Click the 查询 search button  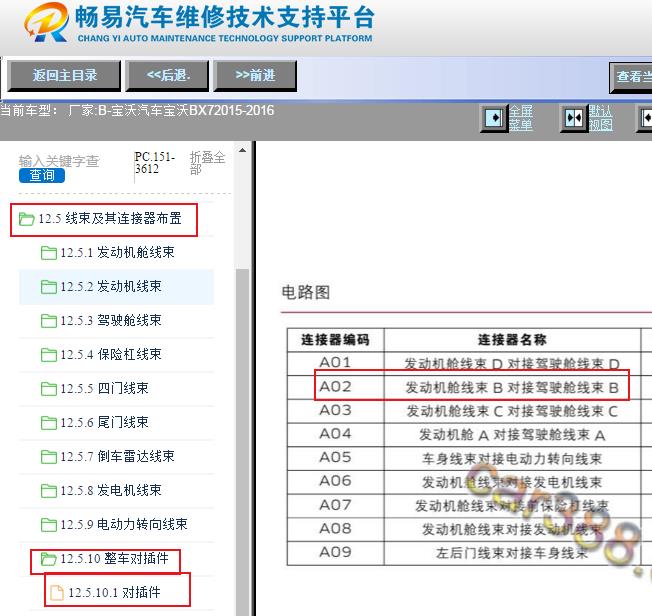[x=42, y=175]
